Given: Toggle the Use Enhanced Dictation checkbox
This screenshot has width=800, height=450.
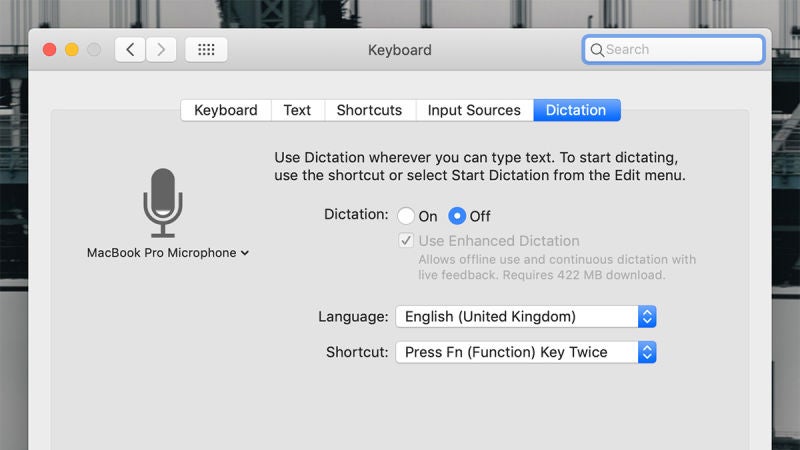Looking at the screenshot, I should coord(406,241).
